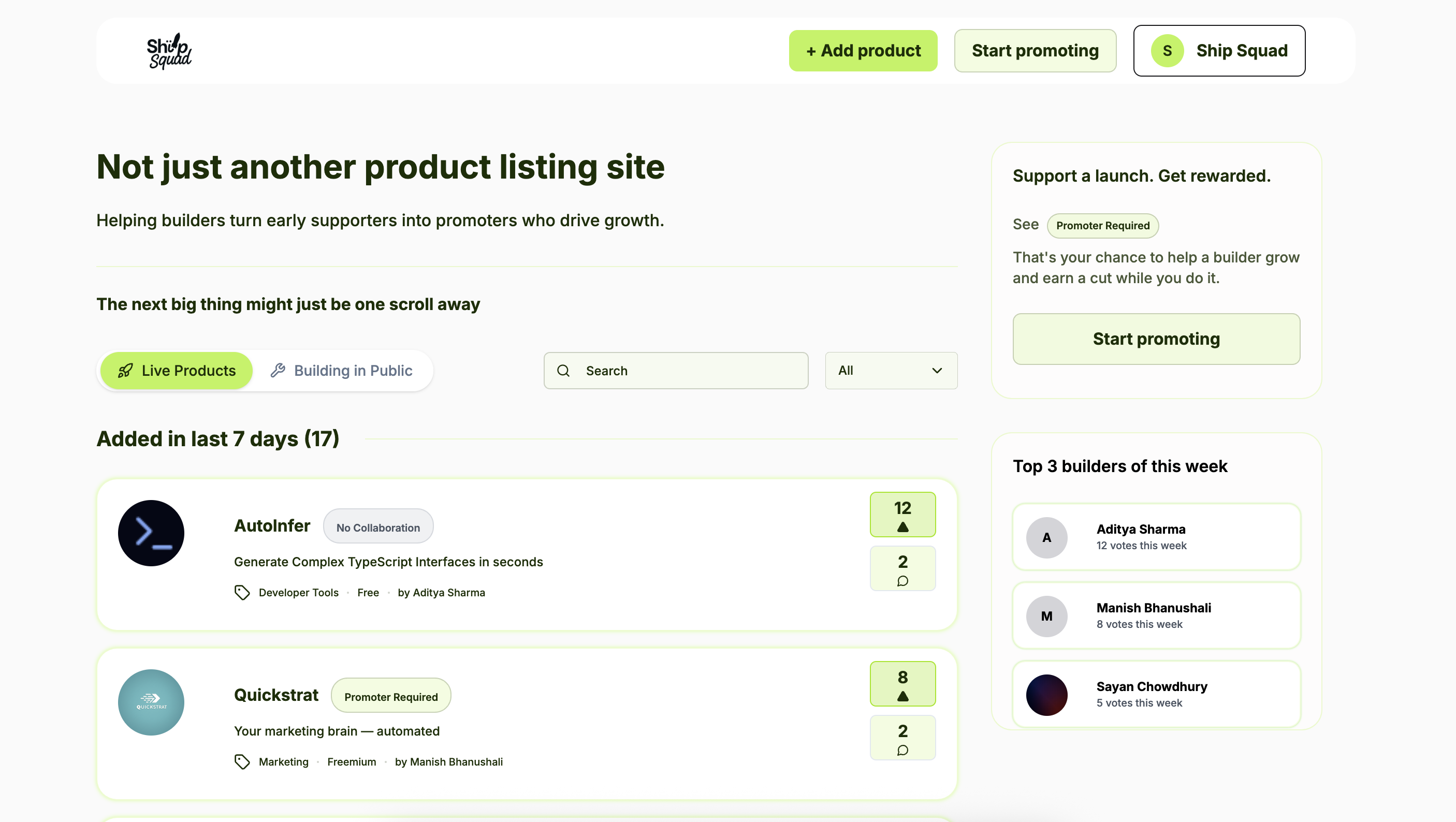Open Quickstrat comments bubble

point(902,738)
